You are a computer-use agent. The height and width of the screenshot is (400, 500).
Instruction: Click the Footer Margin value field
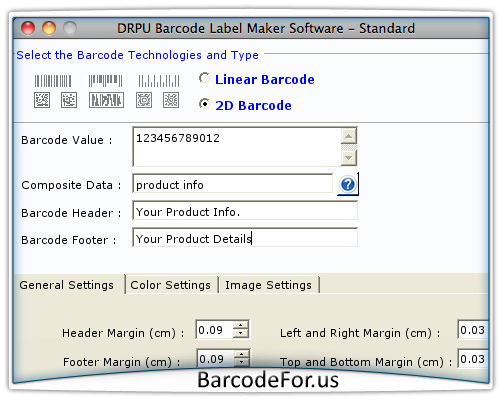click(215, 359)
